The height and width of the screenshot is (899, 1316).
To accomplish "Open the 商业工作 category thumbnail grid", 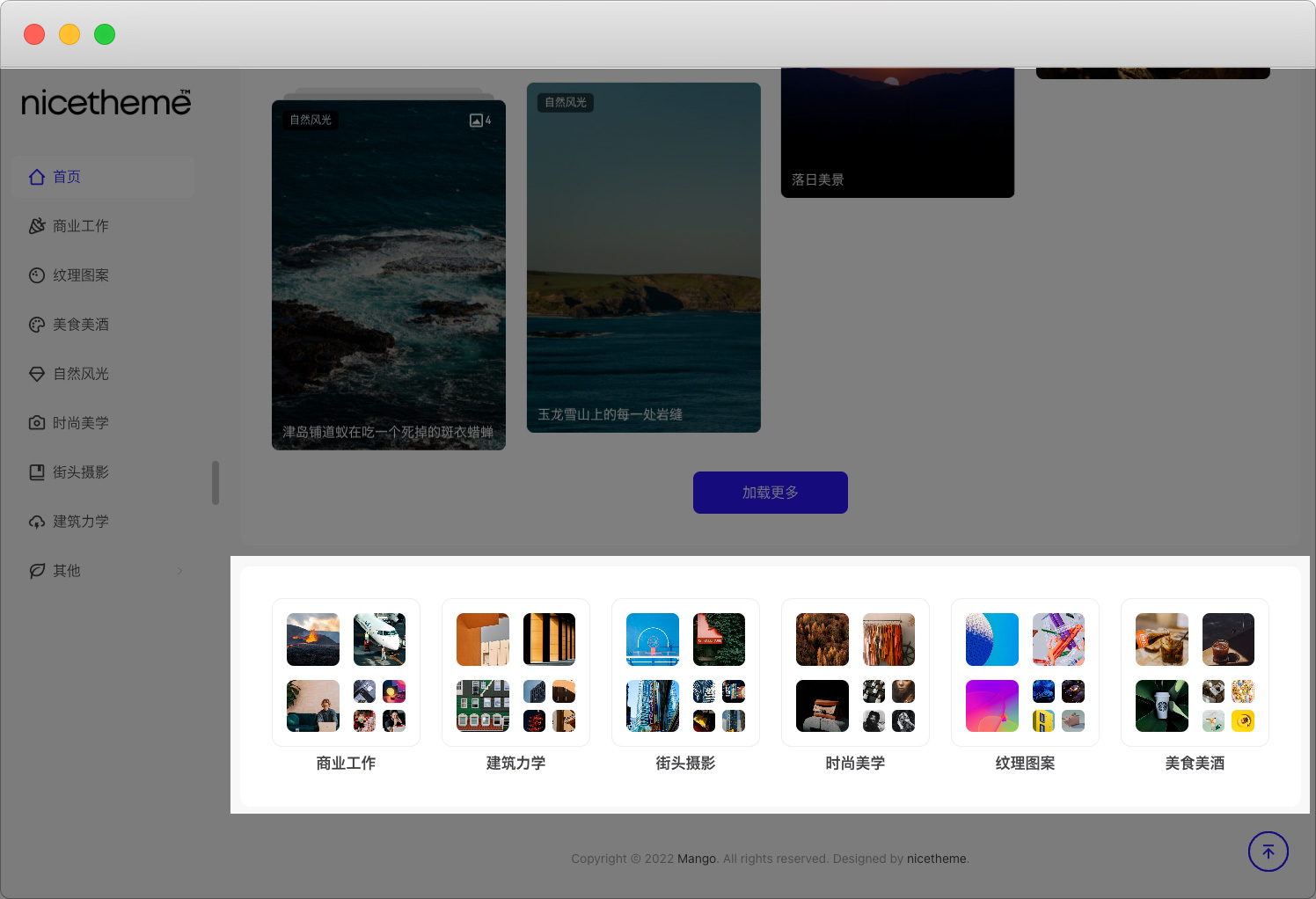I will coord(346,673).
